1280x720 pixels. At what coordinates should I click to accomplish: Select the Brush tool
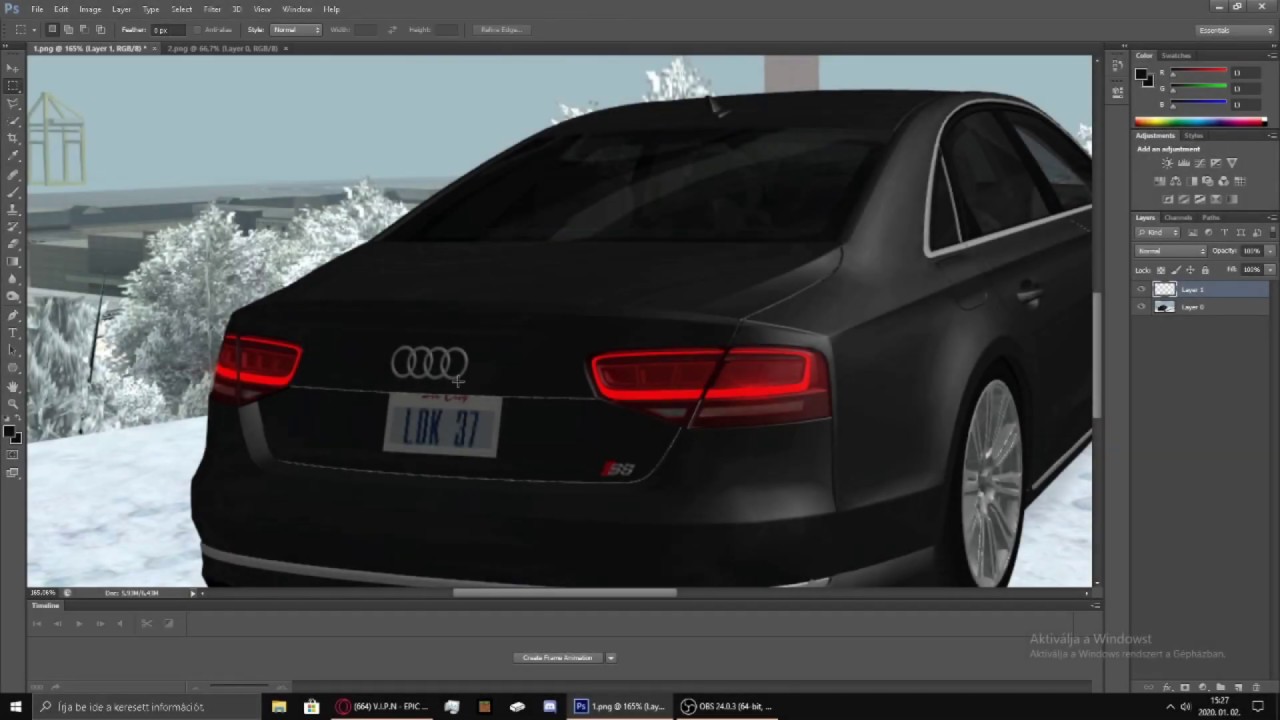pos(14,192)
